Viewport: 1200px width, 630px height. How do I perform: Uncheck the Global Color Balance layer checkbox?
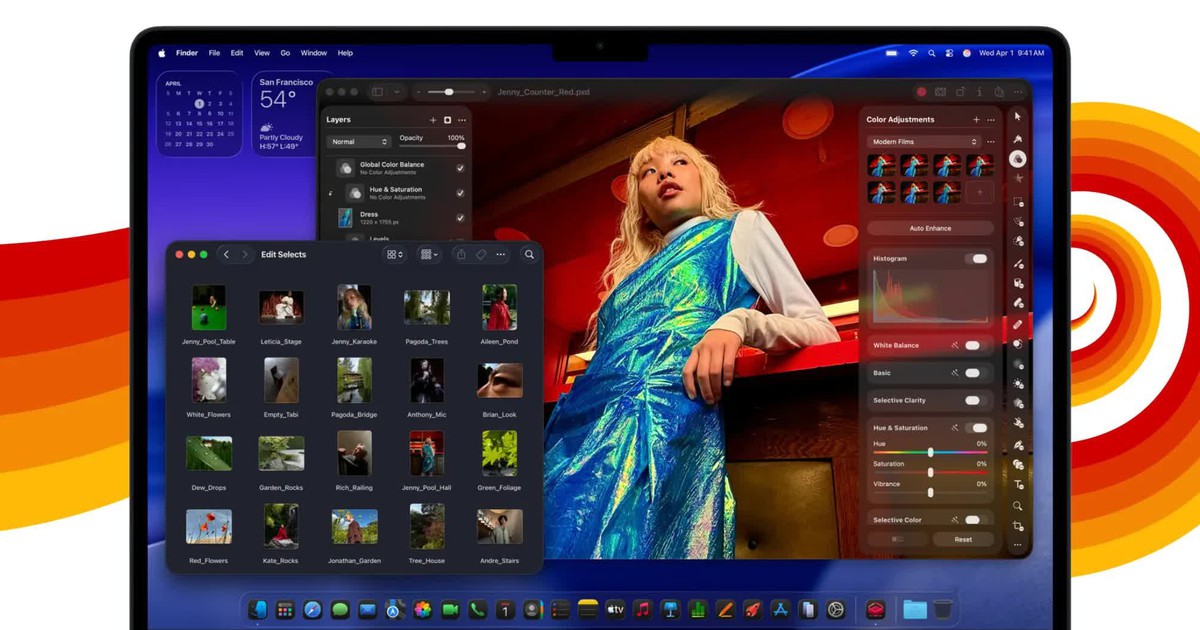(460, 168)
